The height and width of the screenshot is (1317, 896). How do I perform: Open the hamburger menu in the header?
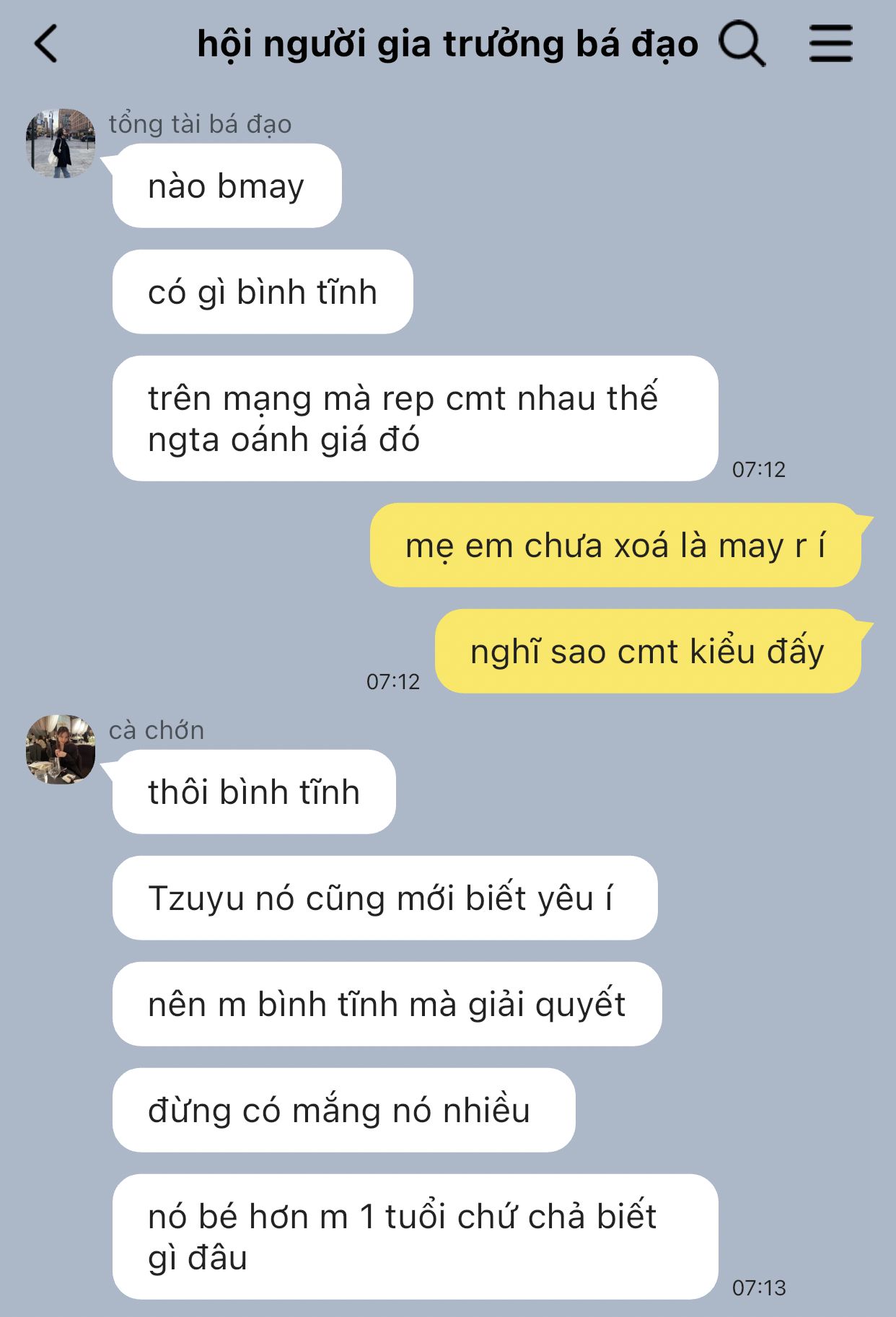(830, 43)
